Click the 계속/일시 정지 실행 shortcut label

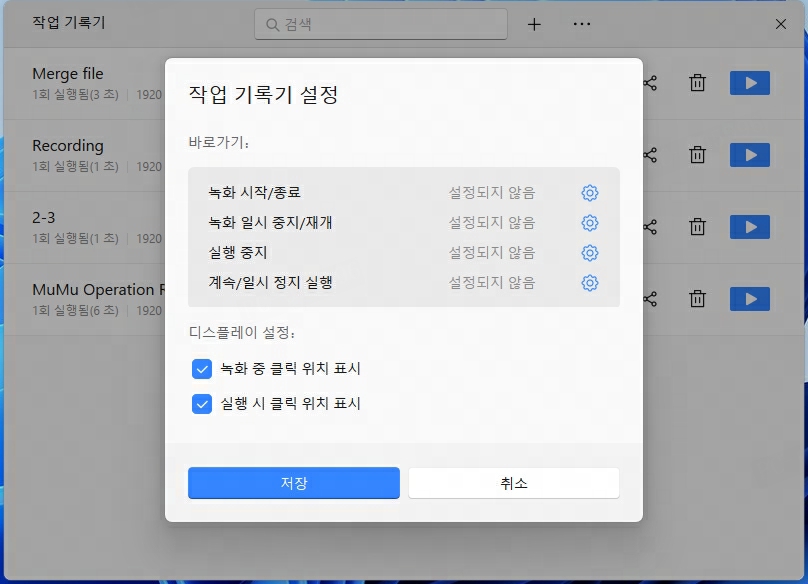pyautogui.click(x=270, y=282)
